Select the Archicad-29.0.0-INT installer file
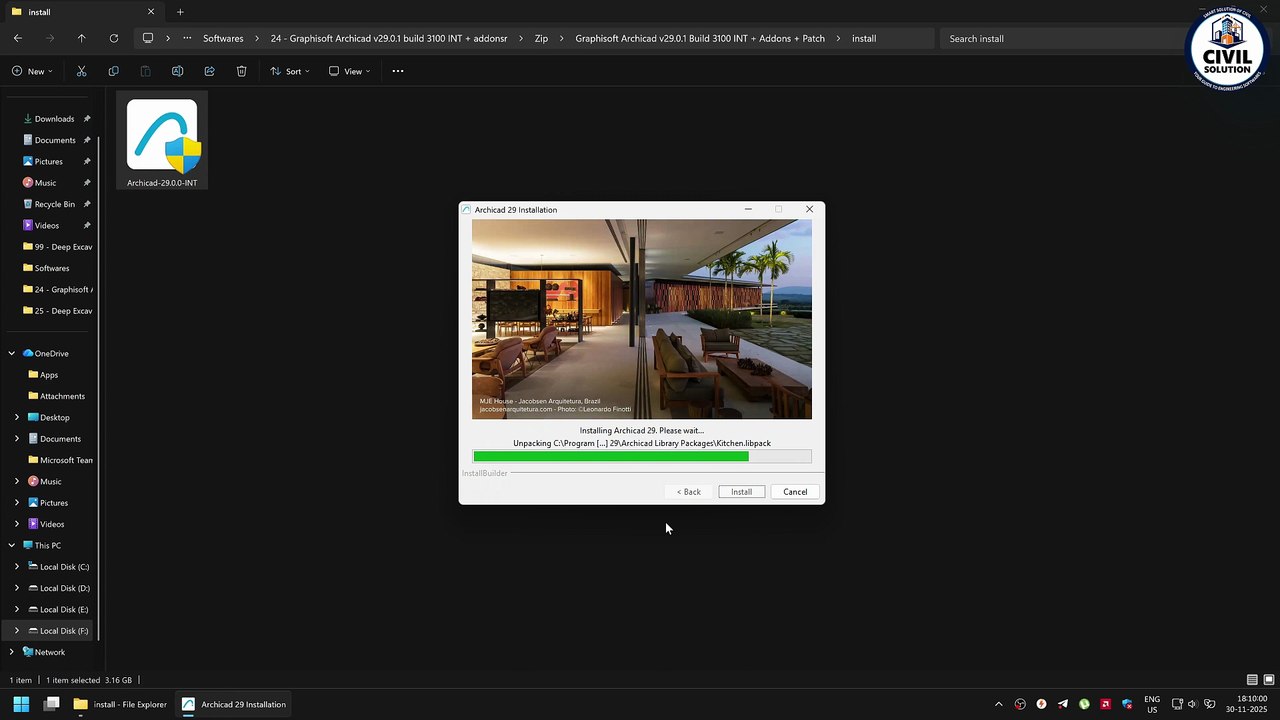This screenshot has width=1280, height=720. pyautogui.click(x=162, y=141)
